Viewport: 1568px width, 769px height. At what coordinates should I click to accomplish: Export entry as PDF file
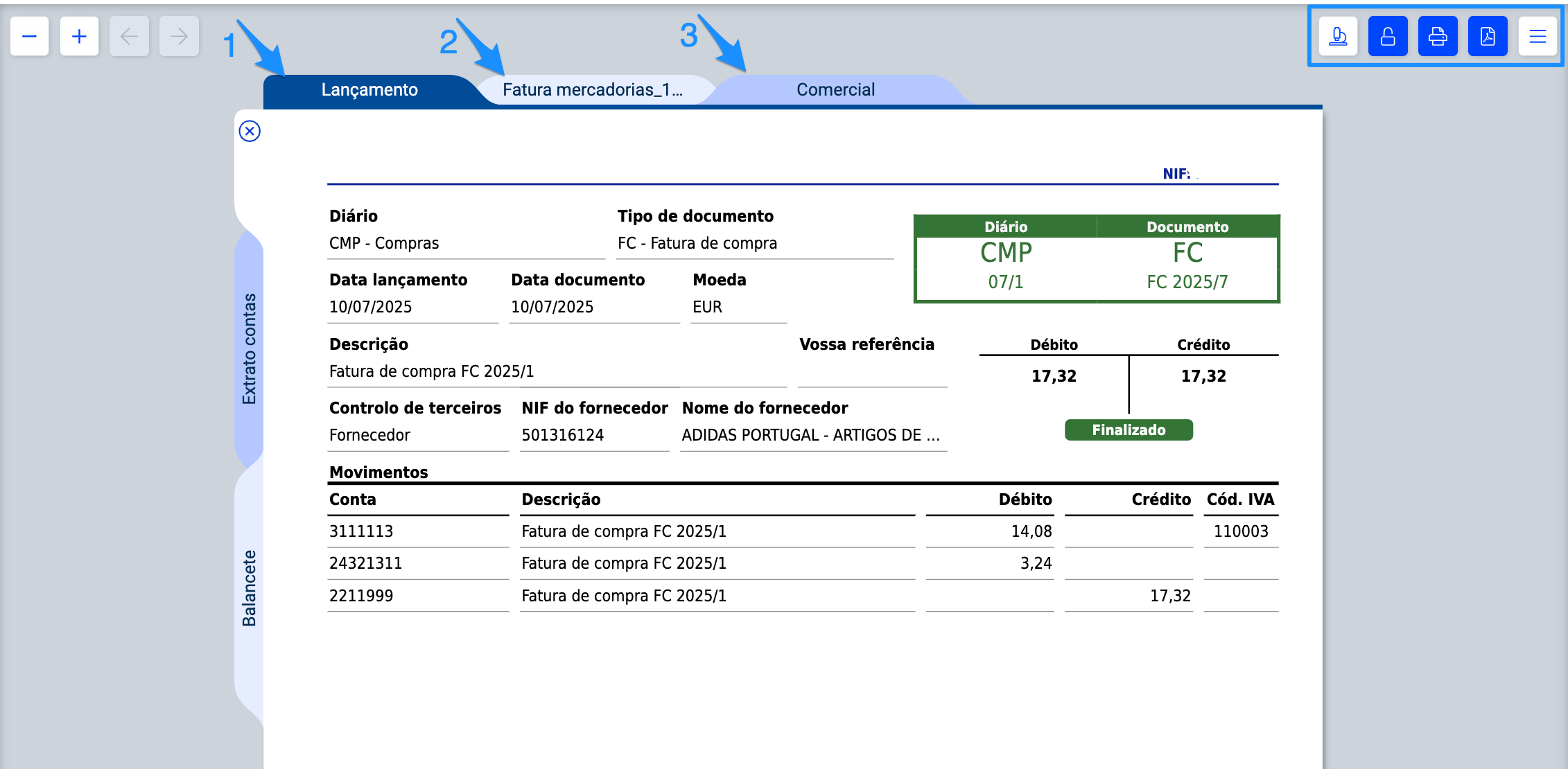click(1488, 36)
